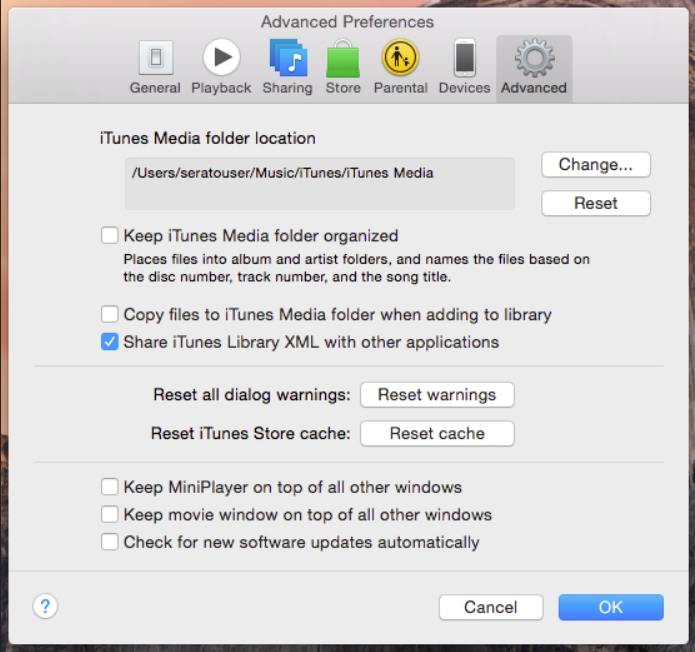The height and width of the screenshot is (652, 695).
Task: Click the Reset warnings button
Action: tap(437, 395)
